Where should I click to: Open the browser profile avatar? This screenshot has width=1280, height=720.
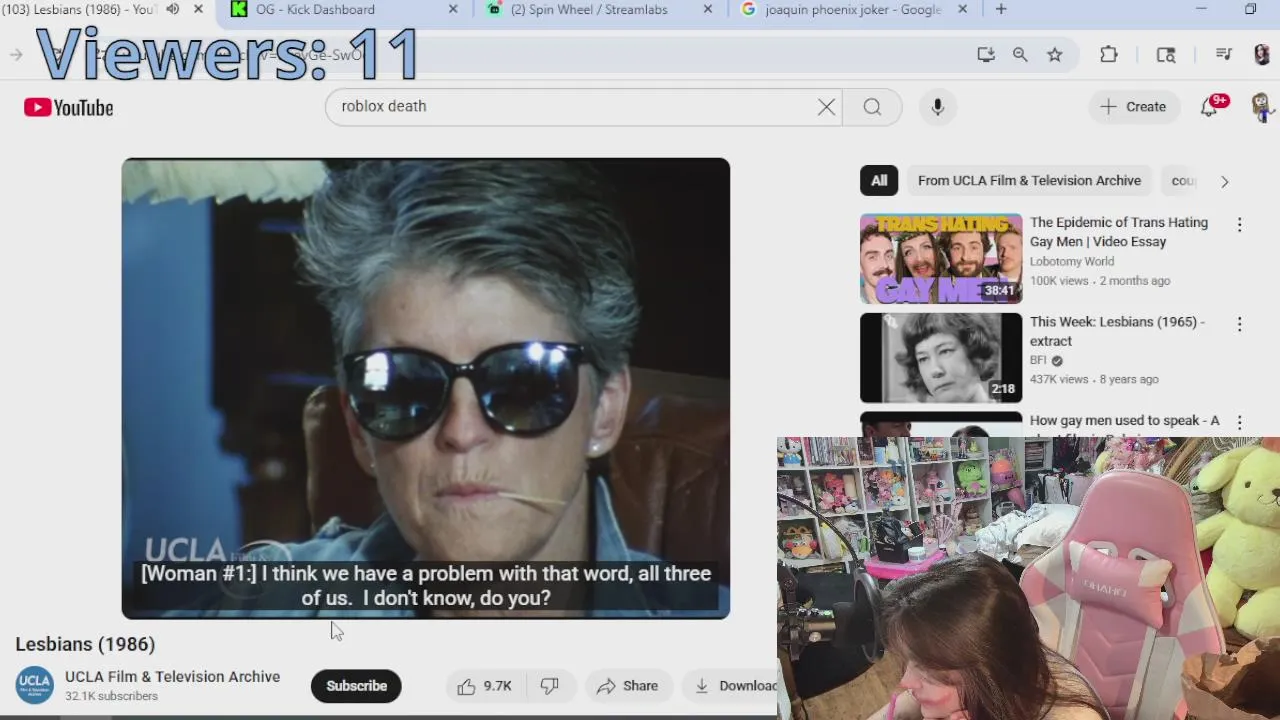(x=1262, y=55)
